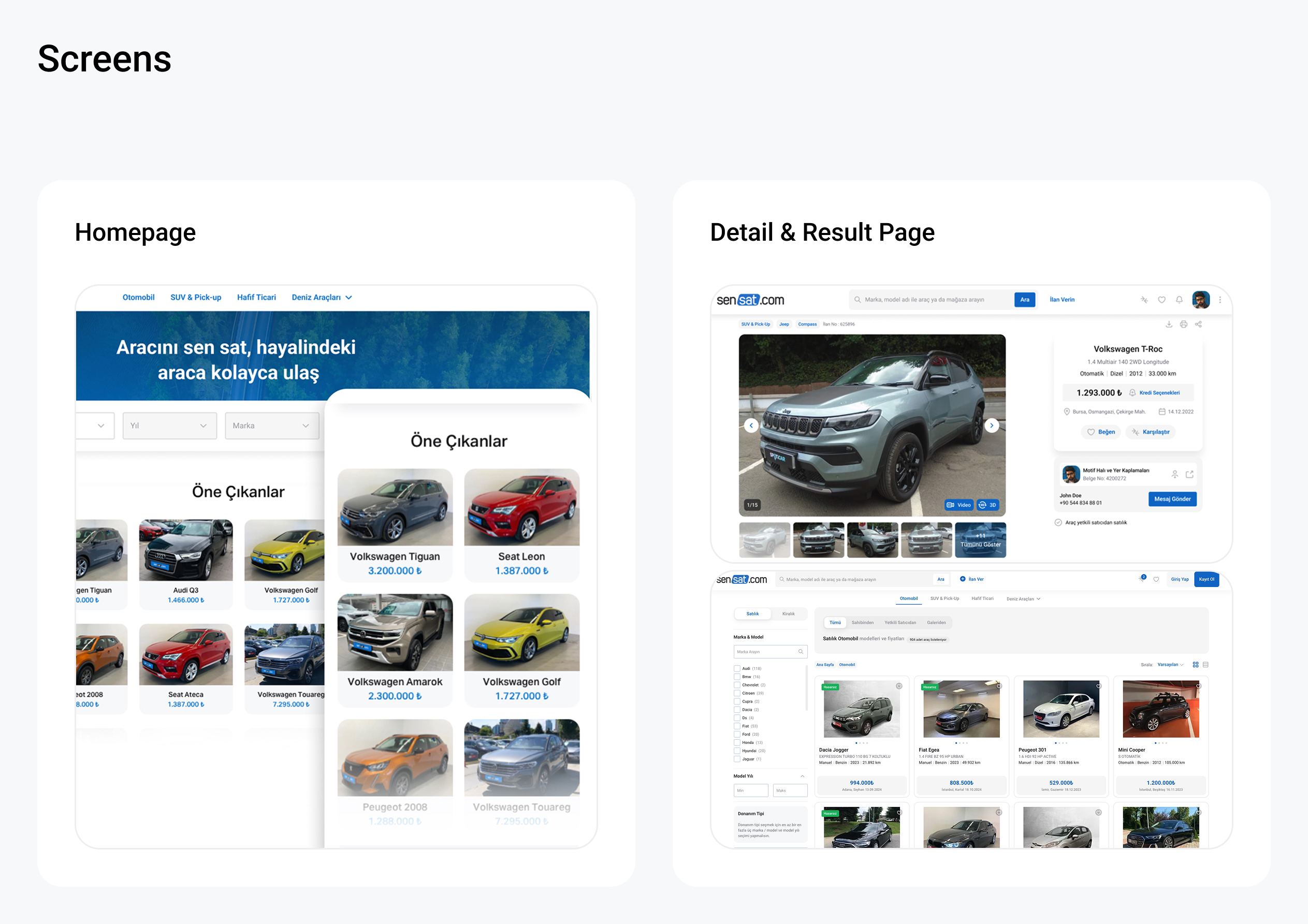The height and width of the screenshot is (924, 1308).
Task: Click sensat.com logo on detail page
Action: pyautogui.click(x=750, y=300)
